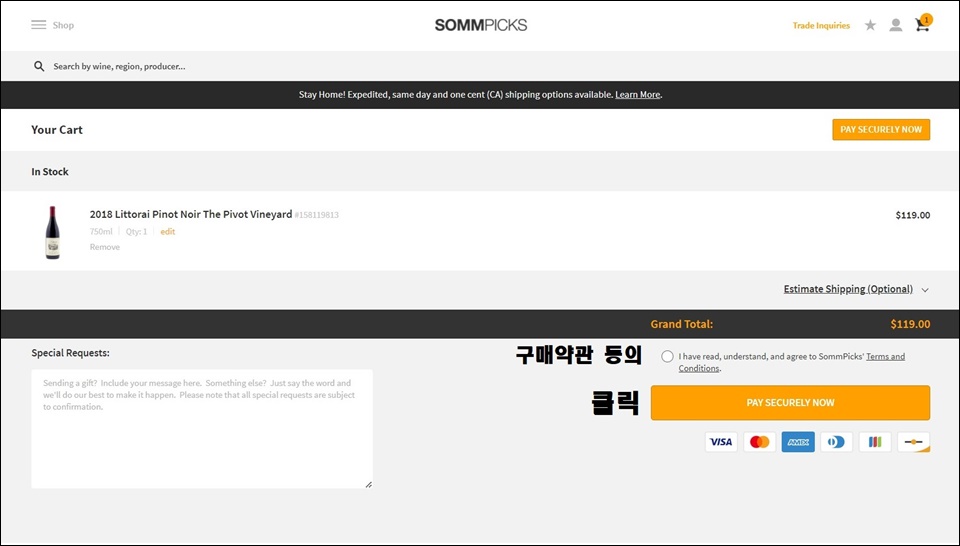Open the Pinot Noir bottle thumbnail
The height and width of the screenshot is (546, 960).
(x=53, y=233)
